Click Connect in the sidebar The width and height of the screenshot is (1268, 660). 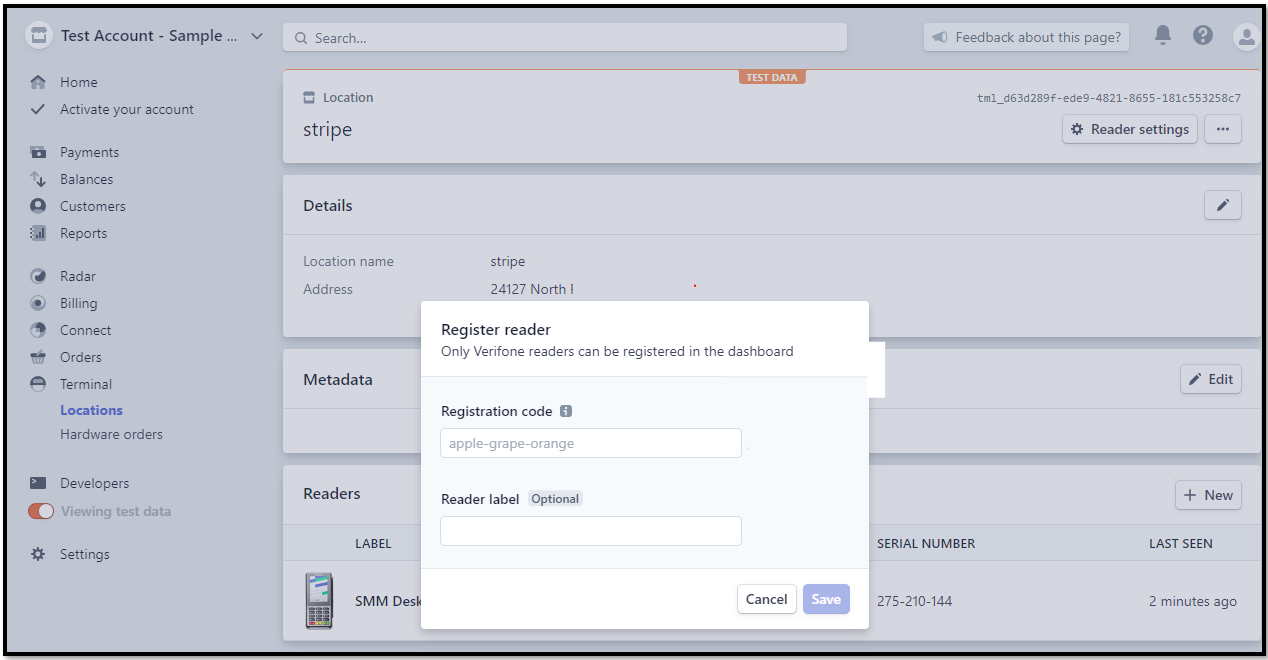[x=85, y=330]
